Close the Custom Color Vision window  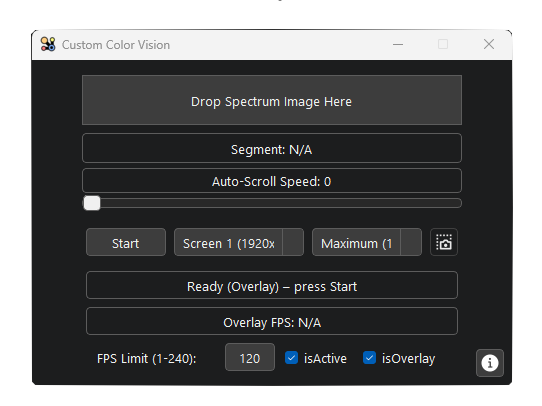[489, 44]
